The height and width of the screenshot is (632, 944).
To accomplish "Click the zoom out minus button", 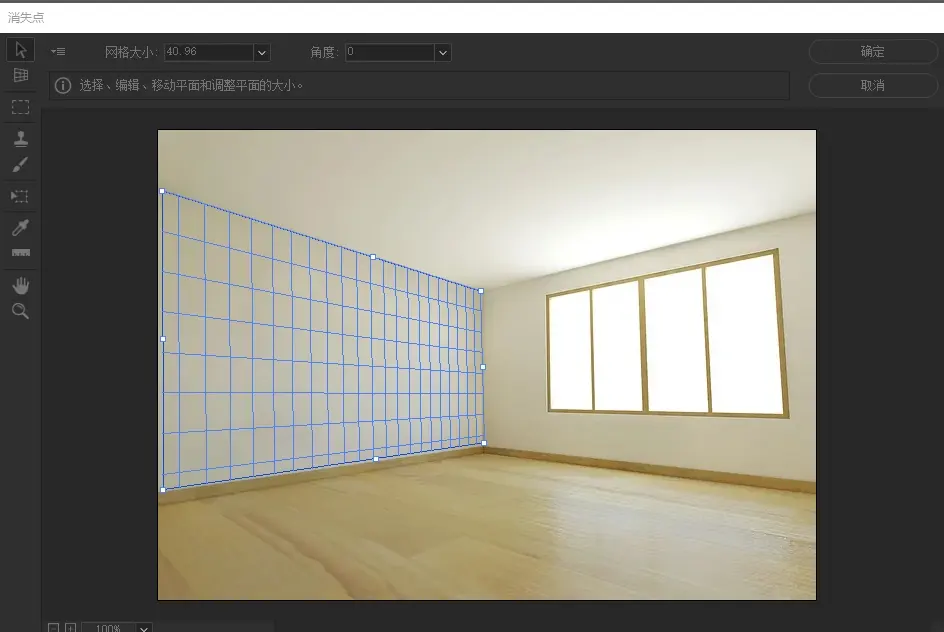I will pyautogui.click(x=54, y=628).
